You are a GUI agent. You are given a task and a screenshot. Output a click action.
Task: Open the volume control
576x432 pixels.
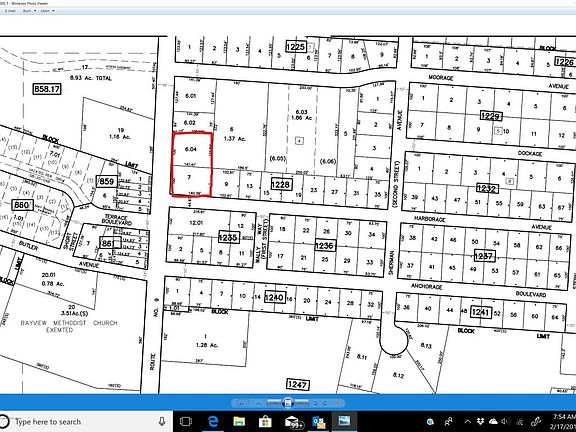pos(506,421)
